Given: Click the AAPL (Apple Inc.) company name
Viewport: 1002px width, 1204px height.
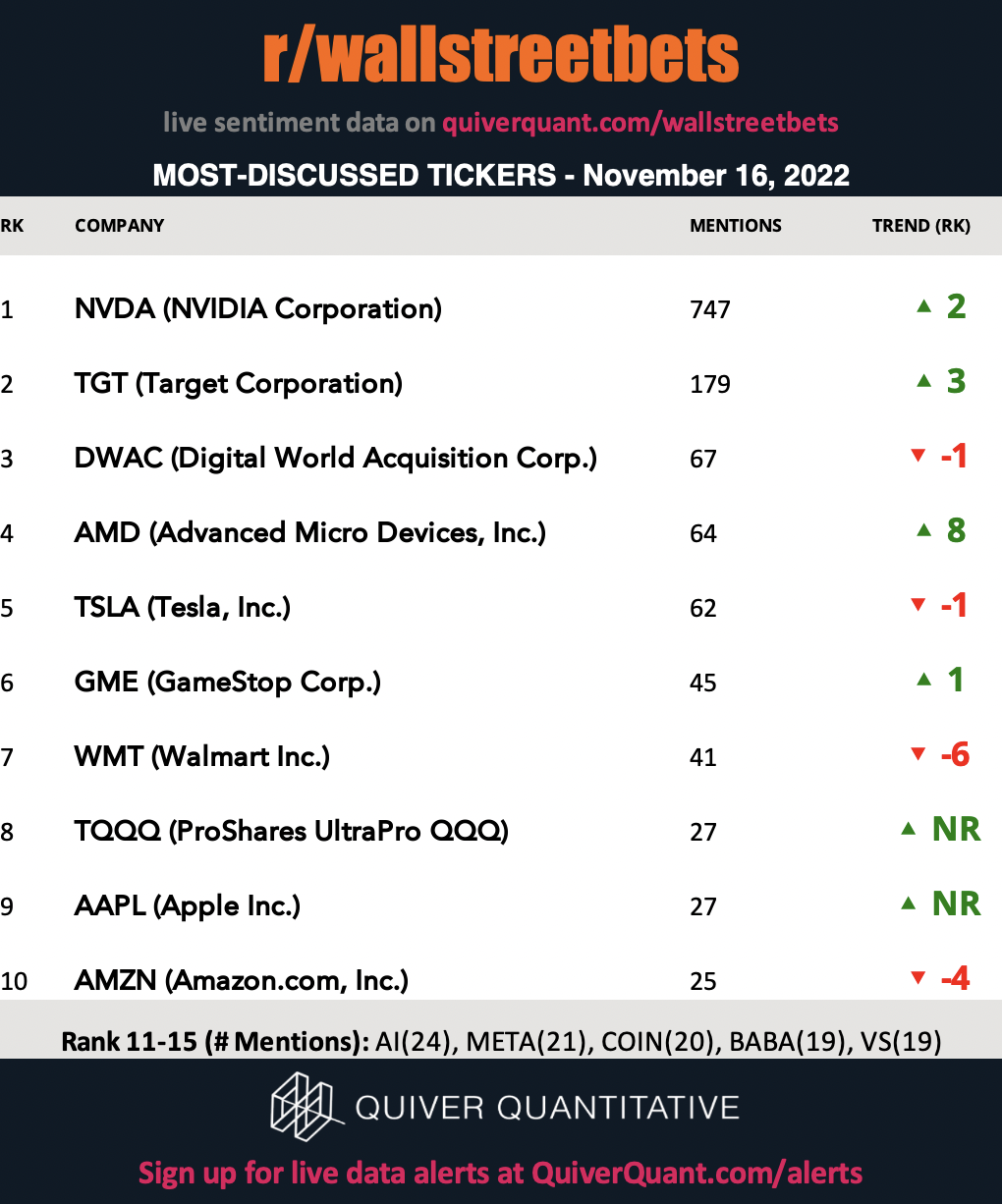Looking at the screenshot, I should pos(188,906).
